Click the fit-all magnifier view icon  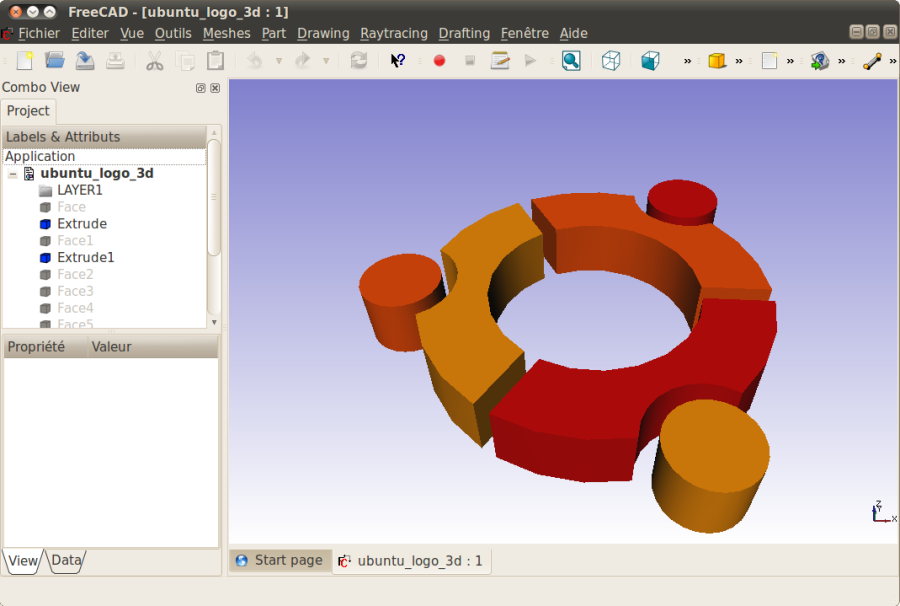click(571, 60)
